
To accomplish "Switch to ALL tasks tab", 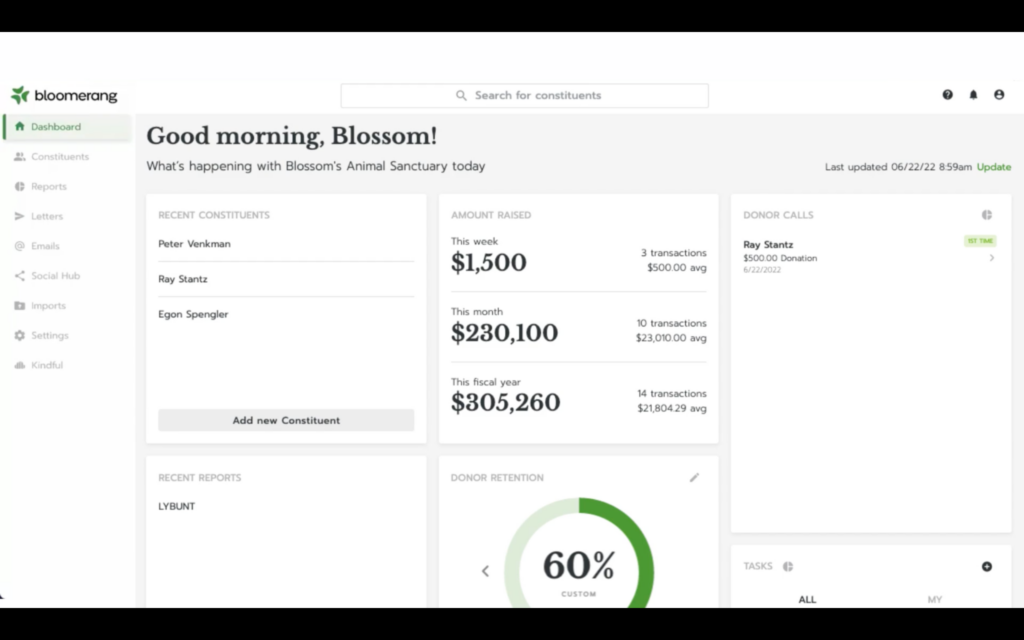I will click(807, 599).
